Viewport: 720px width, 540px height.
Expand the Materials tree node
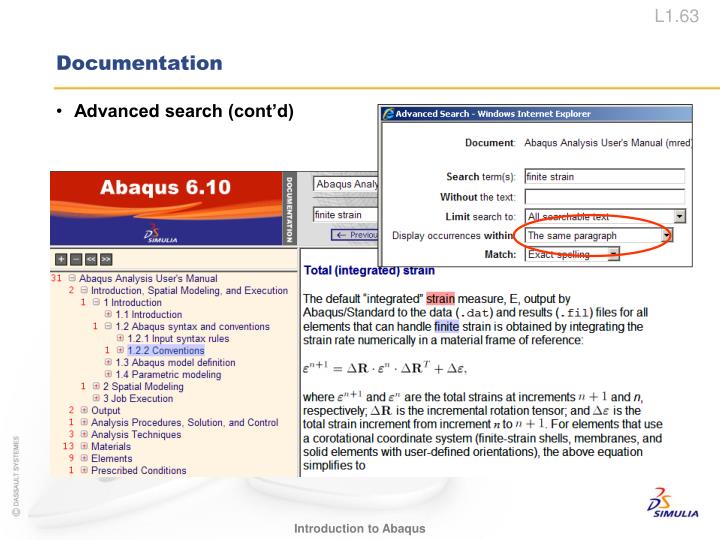pyautogui.click(x=84, y=446)
